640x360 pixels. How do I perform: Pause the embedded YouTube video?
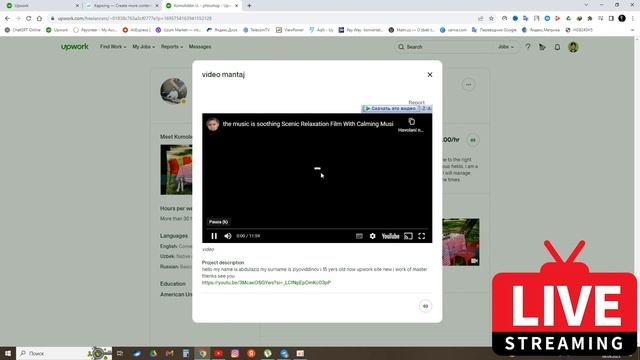click(x=214, y=236)
